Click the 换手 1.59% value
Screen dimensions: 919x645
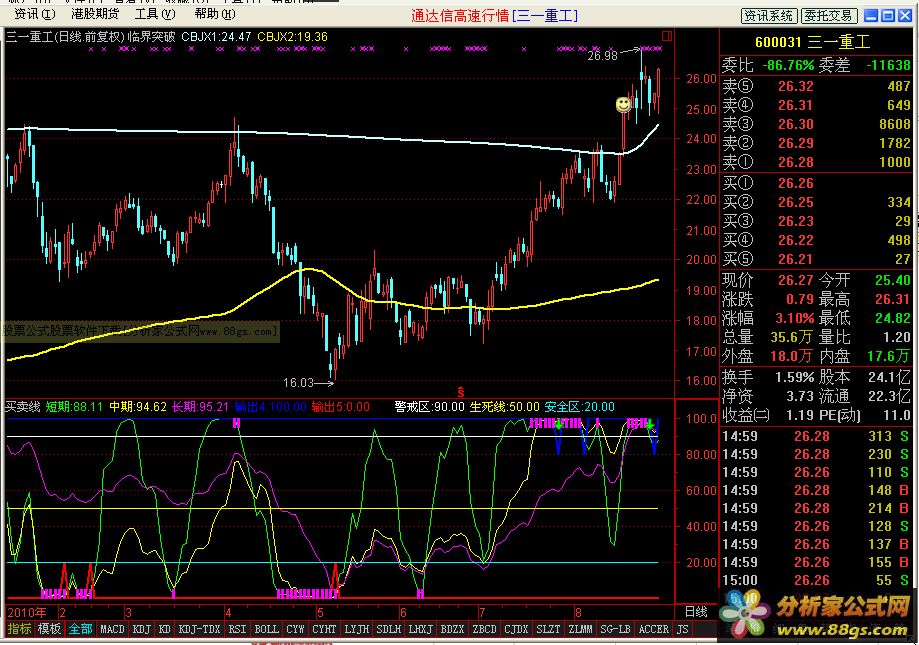(795, 377)
